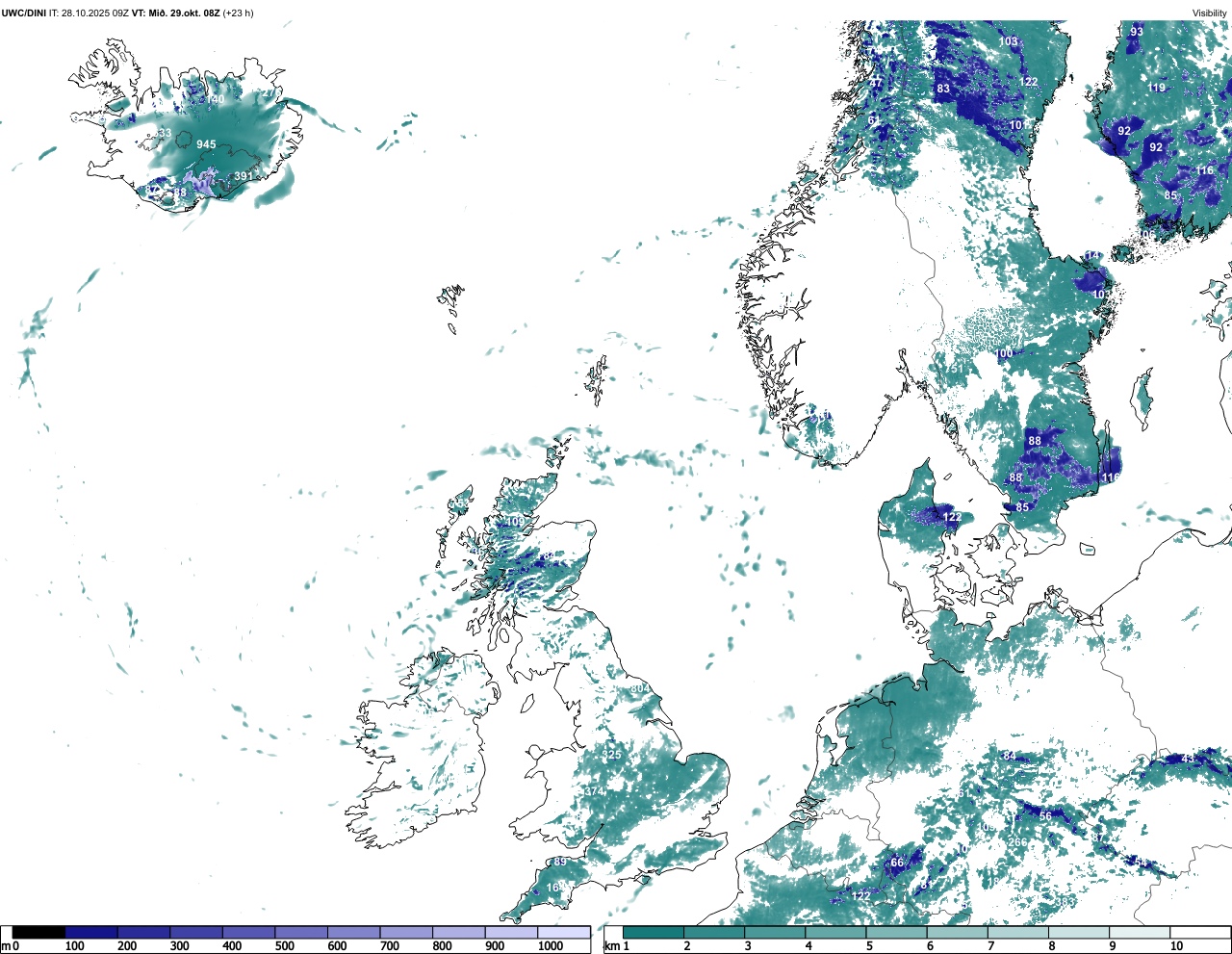Click the 5–6 km legend color segment
The image size is (1232, 954).
coord(897,932)
